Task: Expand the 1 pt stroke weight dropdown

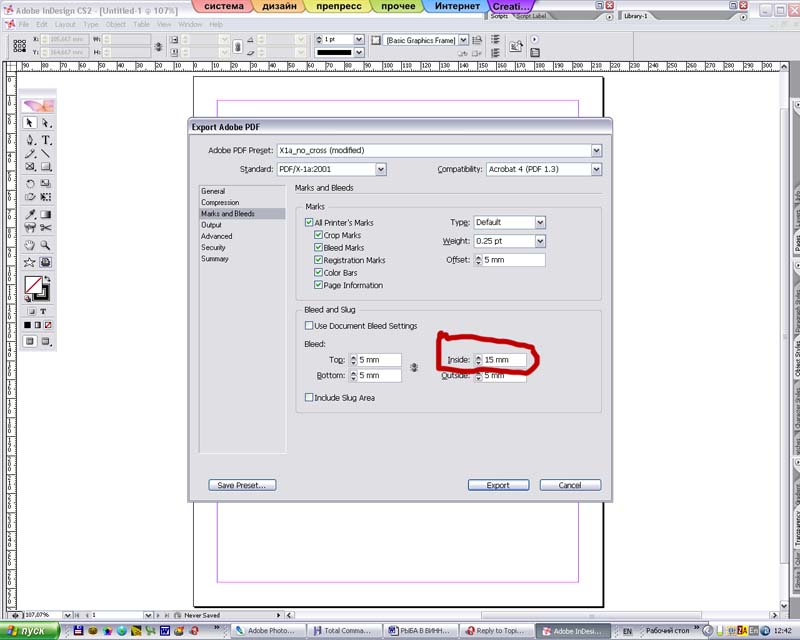Action: click(x=359, y=39)
